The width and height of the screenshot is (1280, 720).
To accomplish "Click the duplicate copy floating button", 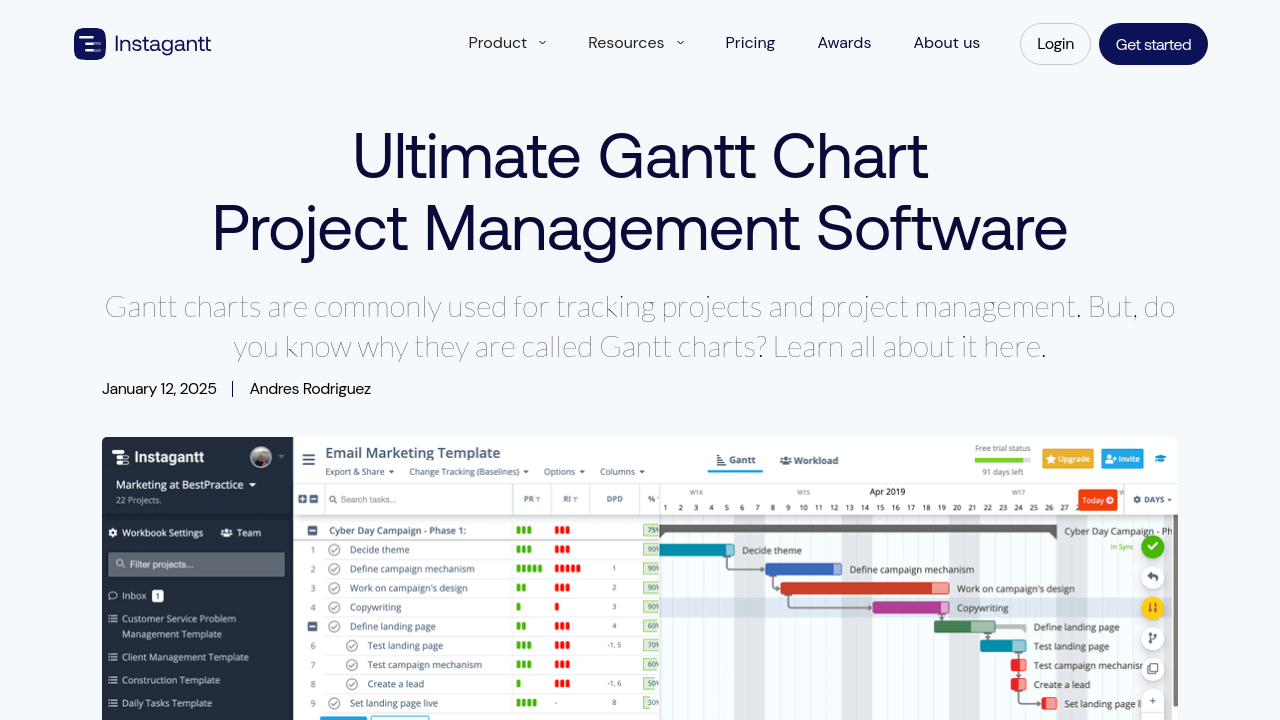I will point(1153,669).
